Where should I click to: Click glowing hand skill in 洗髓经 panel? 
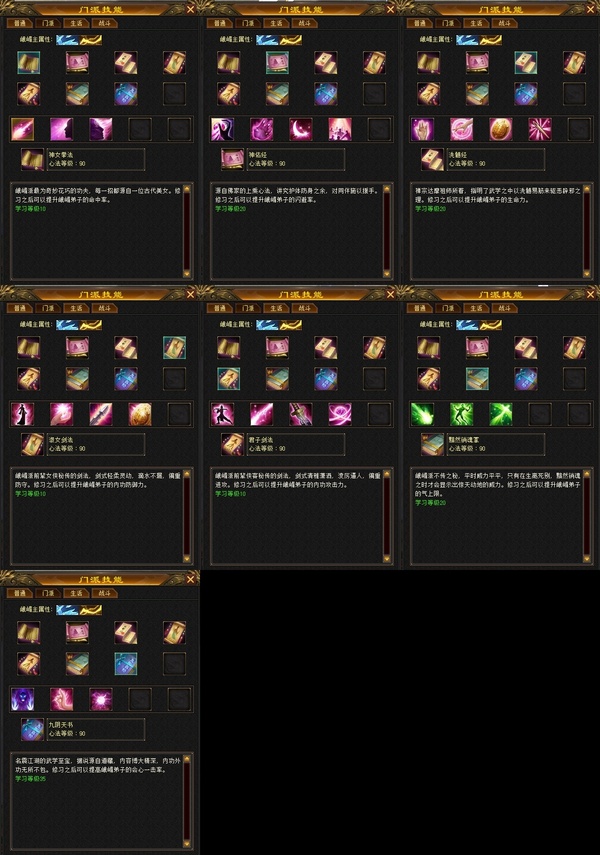point(422,129)
